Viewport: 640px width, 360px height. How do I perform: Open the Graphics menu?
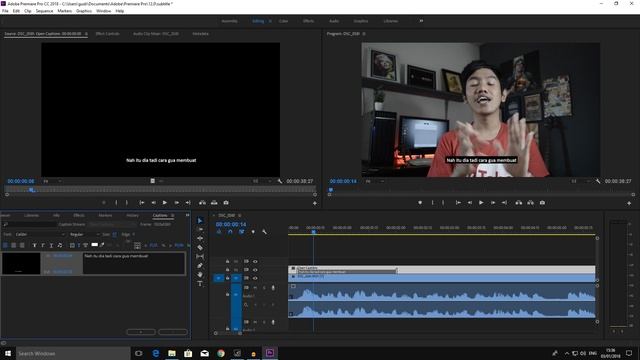pos(84,11)
